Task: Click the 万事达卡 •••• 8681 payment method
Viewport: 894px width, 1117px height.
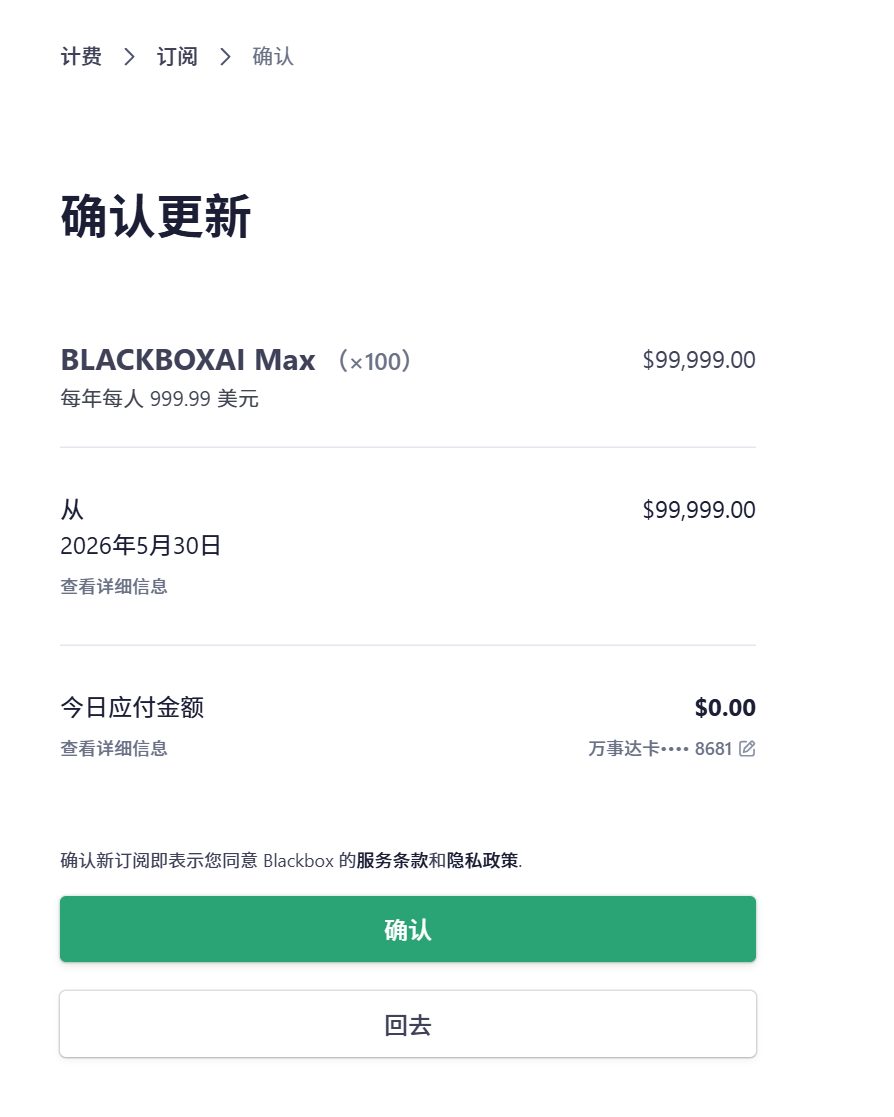Action: tap(660, 749)
